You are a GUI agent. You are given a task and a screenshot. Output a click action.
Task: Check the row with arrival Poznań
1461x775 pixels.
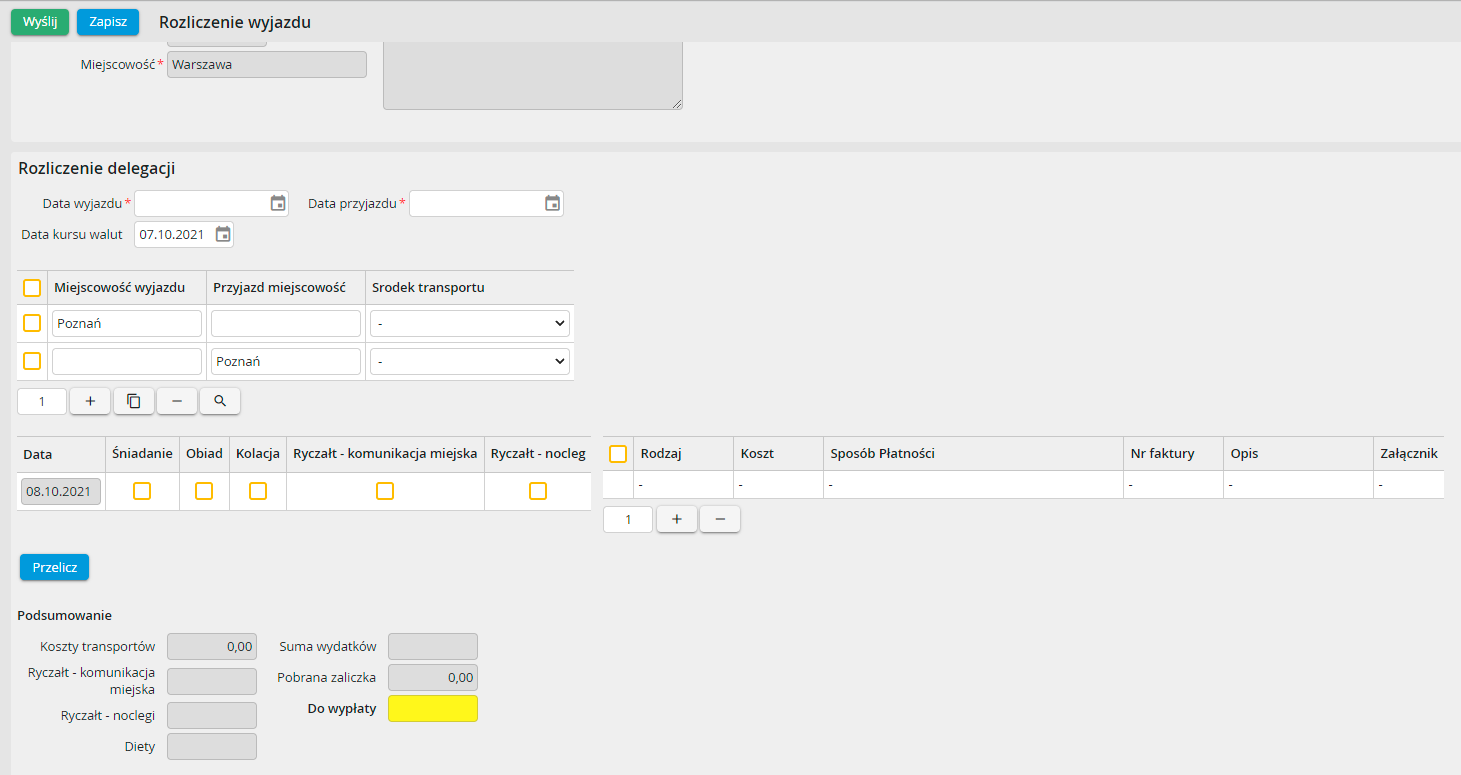point(32,361)
